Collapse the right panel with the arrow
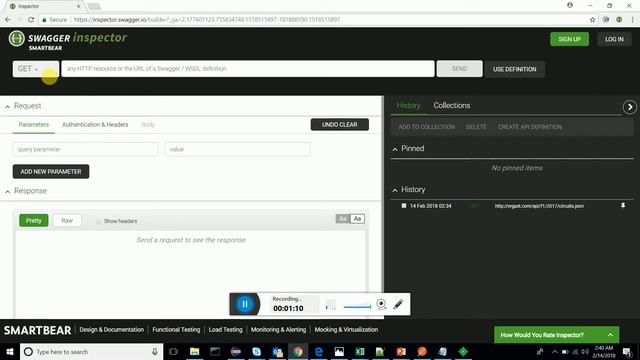This screenshot has width=640, height=360. coord(630,107)
